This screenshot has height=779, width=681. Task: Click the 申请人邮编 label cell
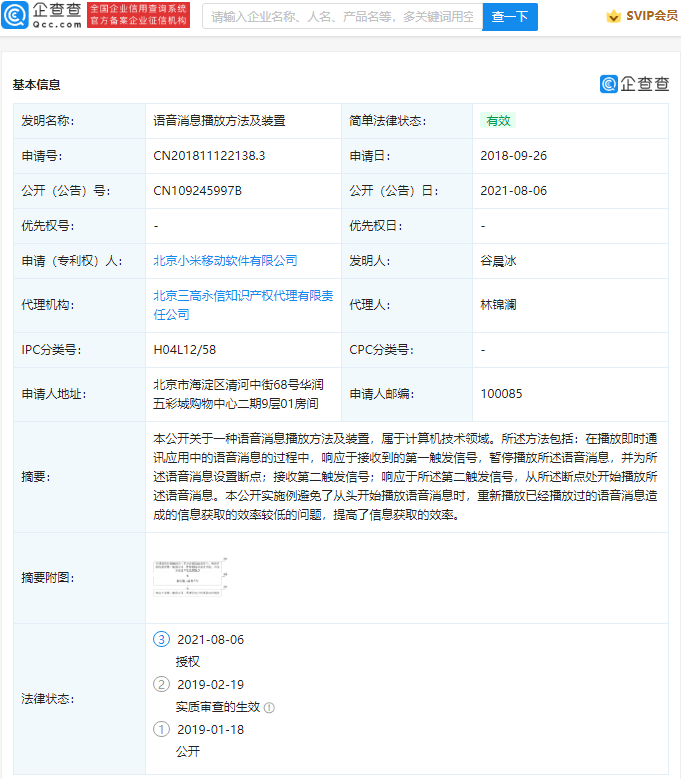click(407, 394)
